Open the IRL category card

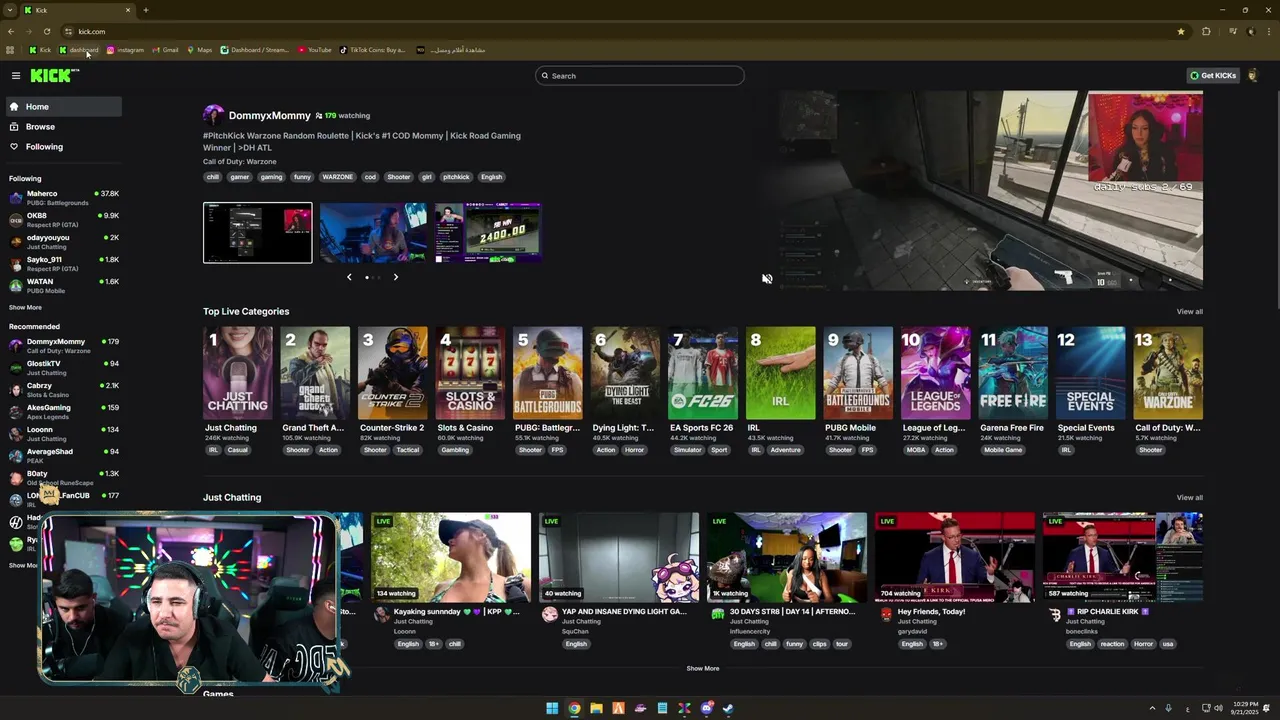781,373
